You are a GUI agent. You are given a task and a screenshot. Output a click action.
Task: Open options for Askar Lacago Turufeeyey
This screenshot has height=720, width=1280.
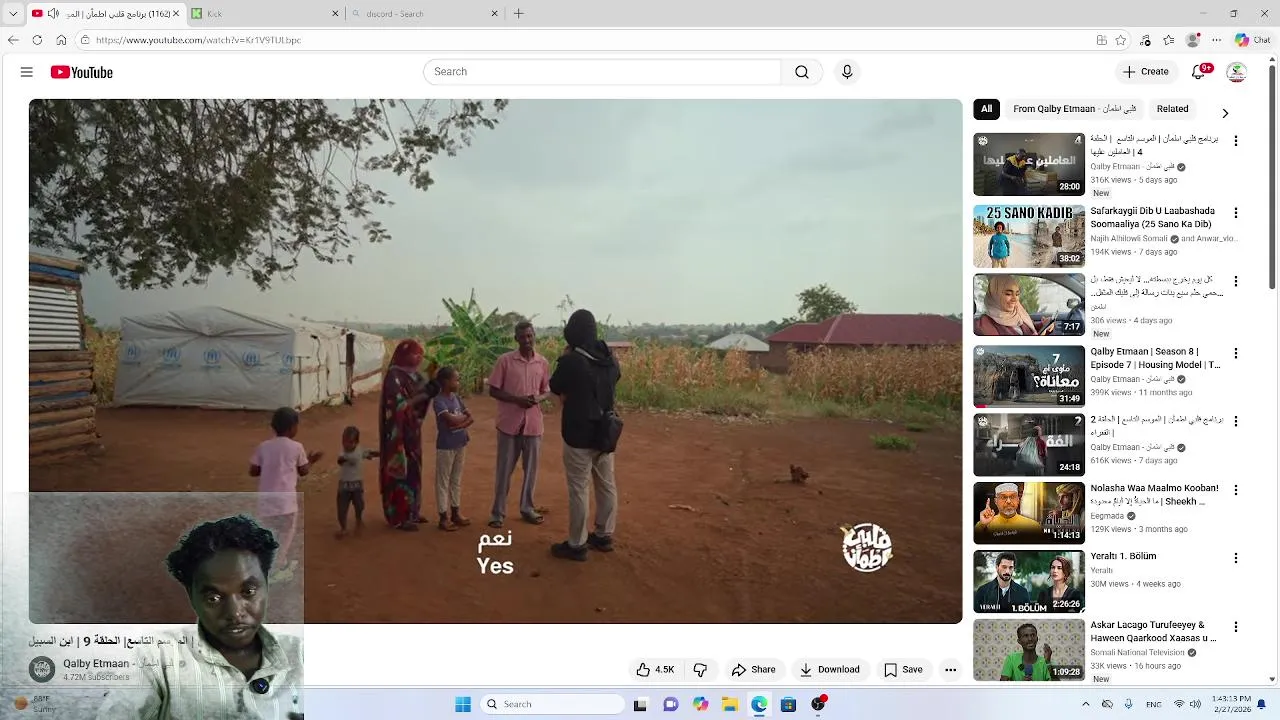click(1236, 627)
